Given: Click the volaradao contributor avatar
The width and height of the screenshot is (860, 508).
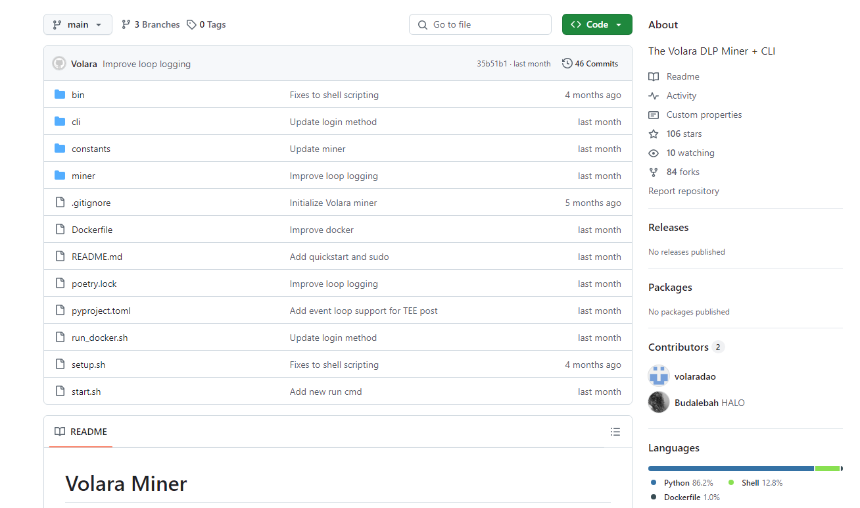Looking at the screenshot, I should [x=659, y=376].
